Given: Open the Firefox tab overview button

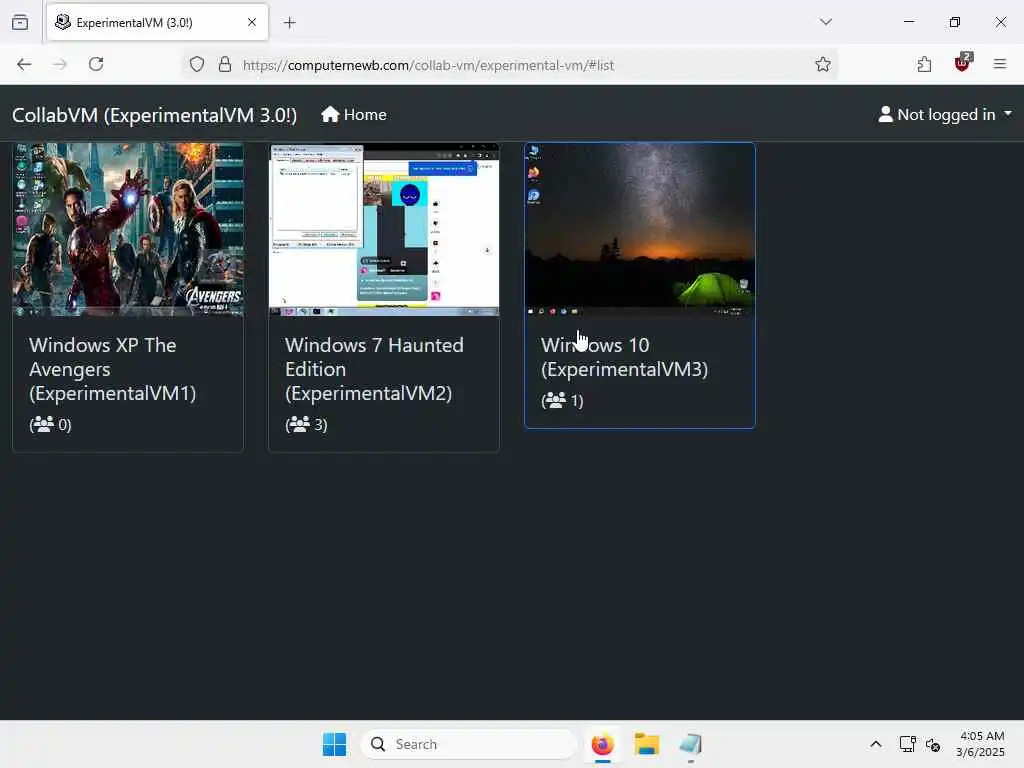Looking at the screenshot, I should click(20, 22).
